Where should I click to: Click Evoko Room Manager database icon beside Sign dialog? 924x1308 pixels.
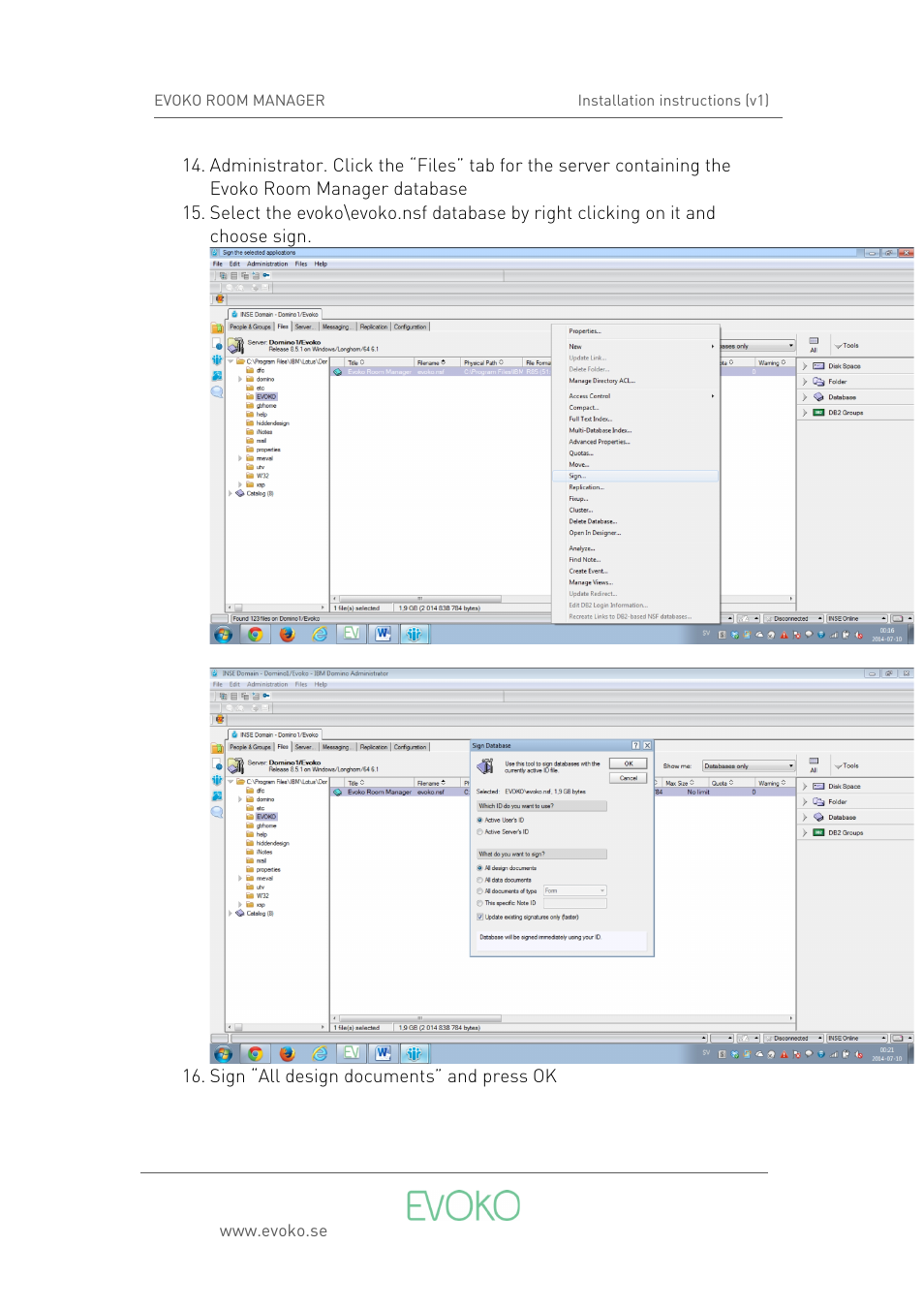pyautogui.click(x=338, y=792)
